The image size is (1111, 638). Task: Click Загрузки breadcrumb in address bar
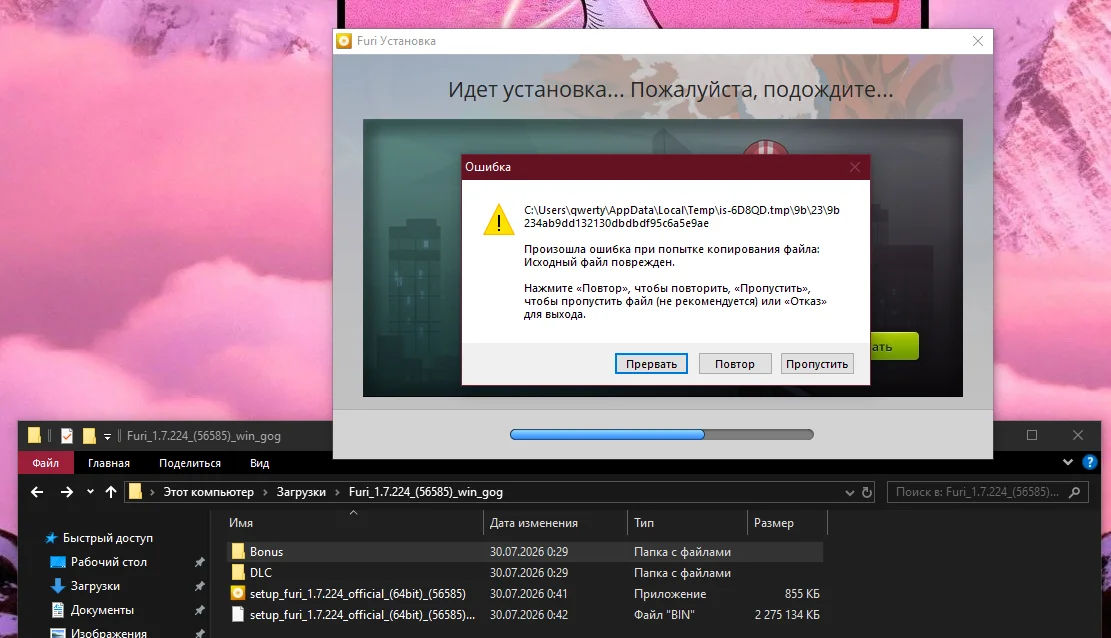coord(301,492)
